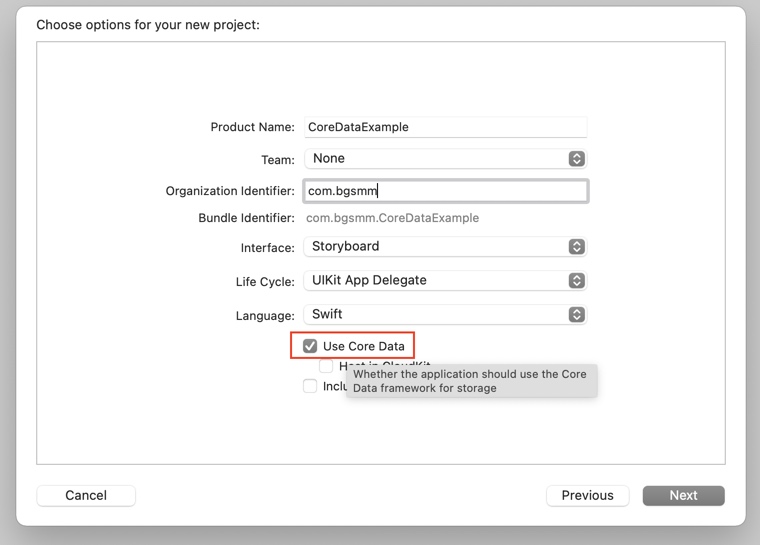Enable the Host in CloudKit checkbox

pos(326,366)
